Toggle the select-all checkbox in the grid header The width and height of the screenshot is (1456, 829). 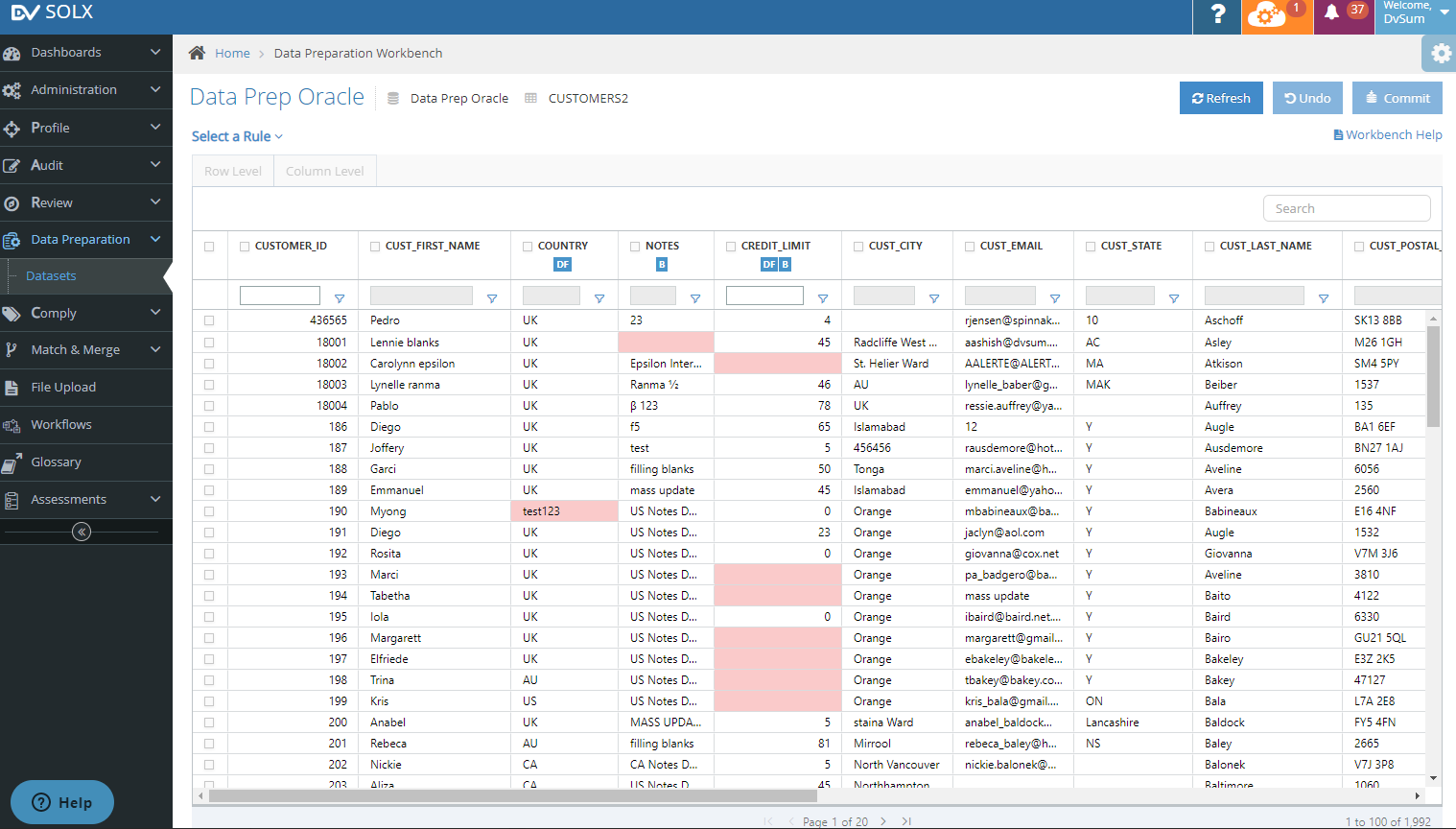click(x=209, y=246)
